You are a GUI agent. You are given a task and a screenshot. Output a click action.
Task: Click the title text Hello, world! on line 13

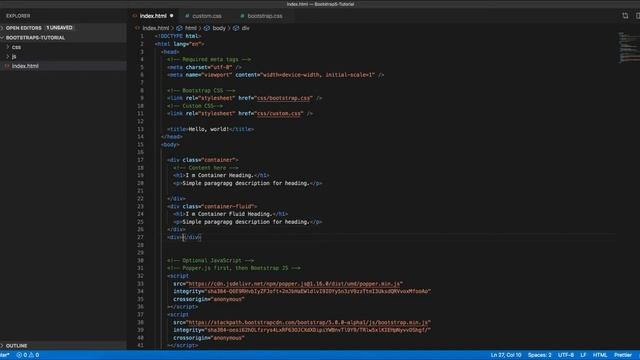tap(209, 129)
